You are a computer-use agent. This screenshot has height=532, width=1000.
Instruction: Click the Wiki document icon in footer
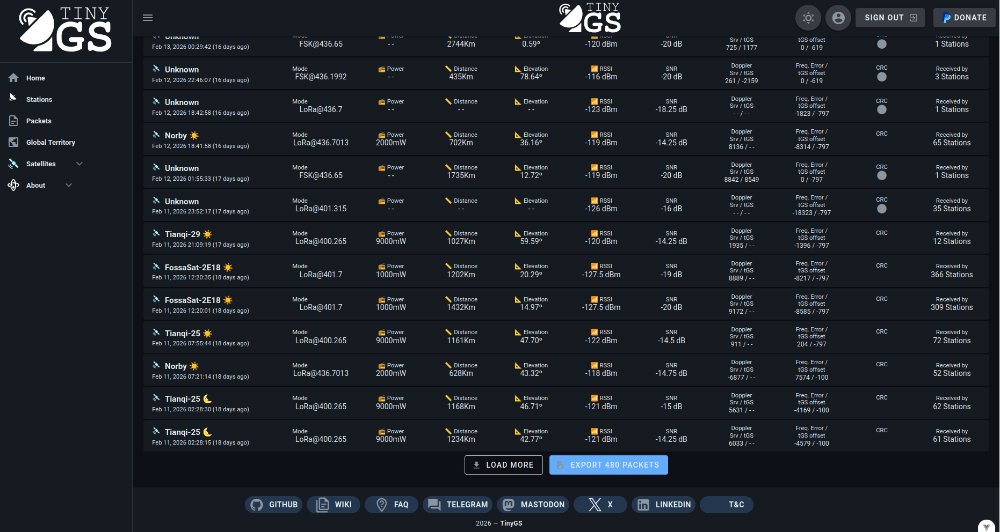click(322, 505)
